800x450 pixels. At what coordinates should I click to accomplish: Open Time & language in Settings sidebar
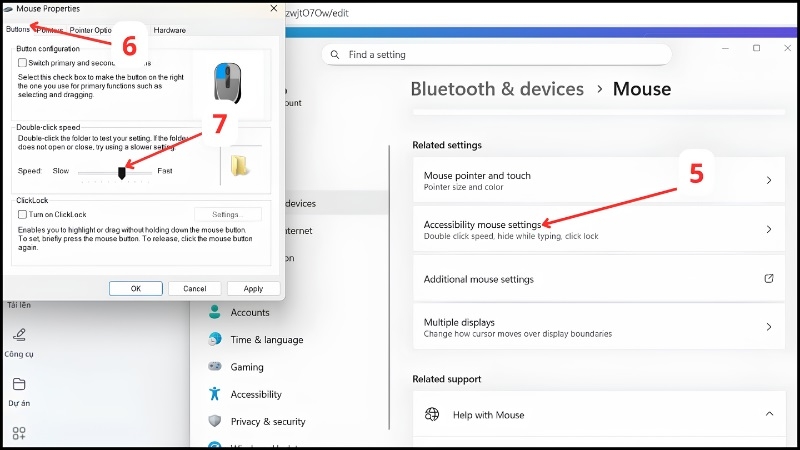[267, 340]
